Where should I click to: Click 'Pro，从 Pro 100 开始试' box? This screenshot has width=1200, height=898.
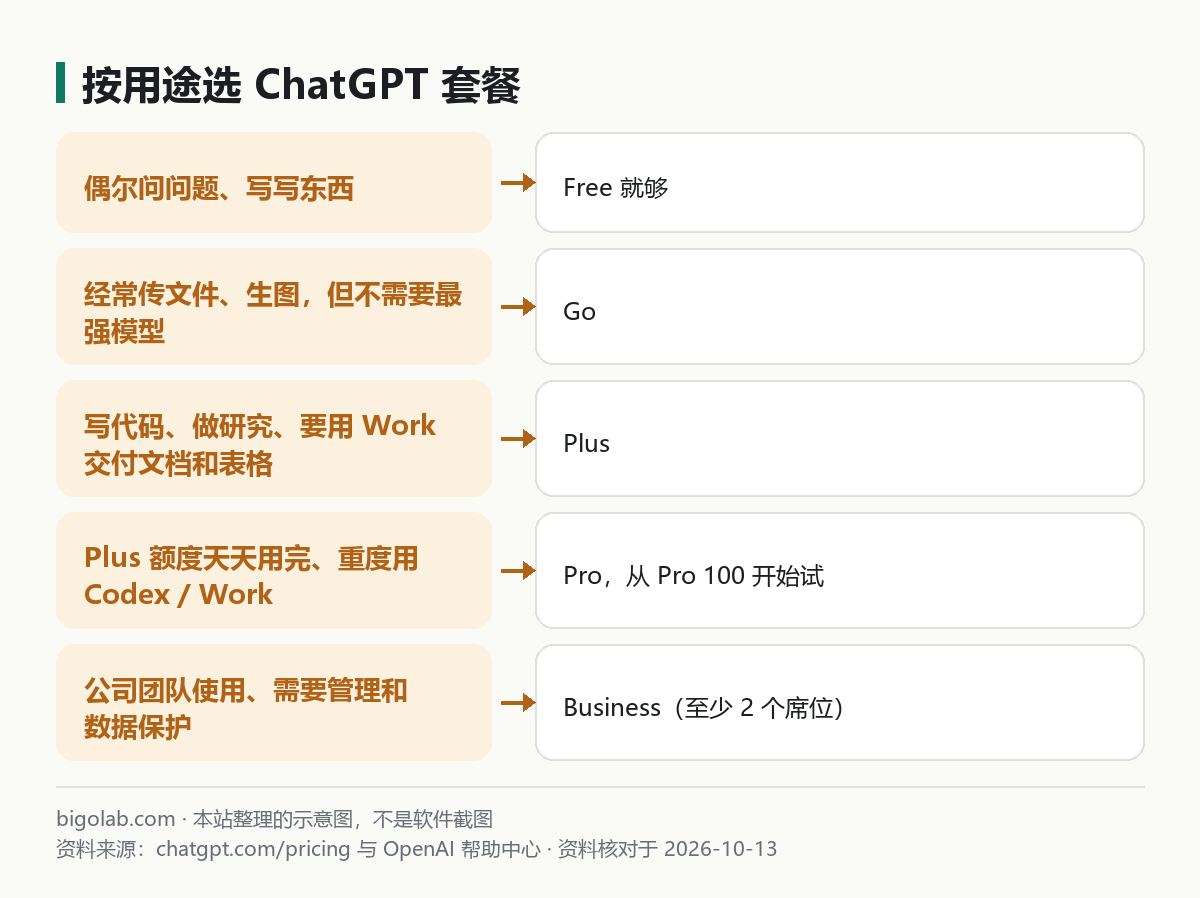click(x=840, y=570)
